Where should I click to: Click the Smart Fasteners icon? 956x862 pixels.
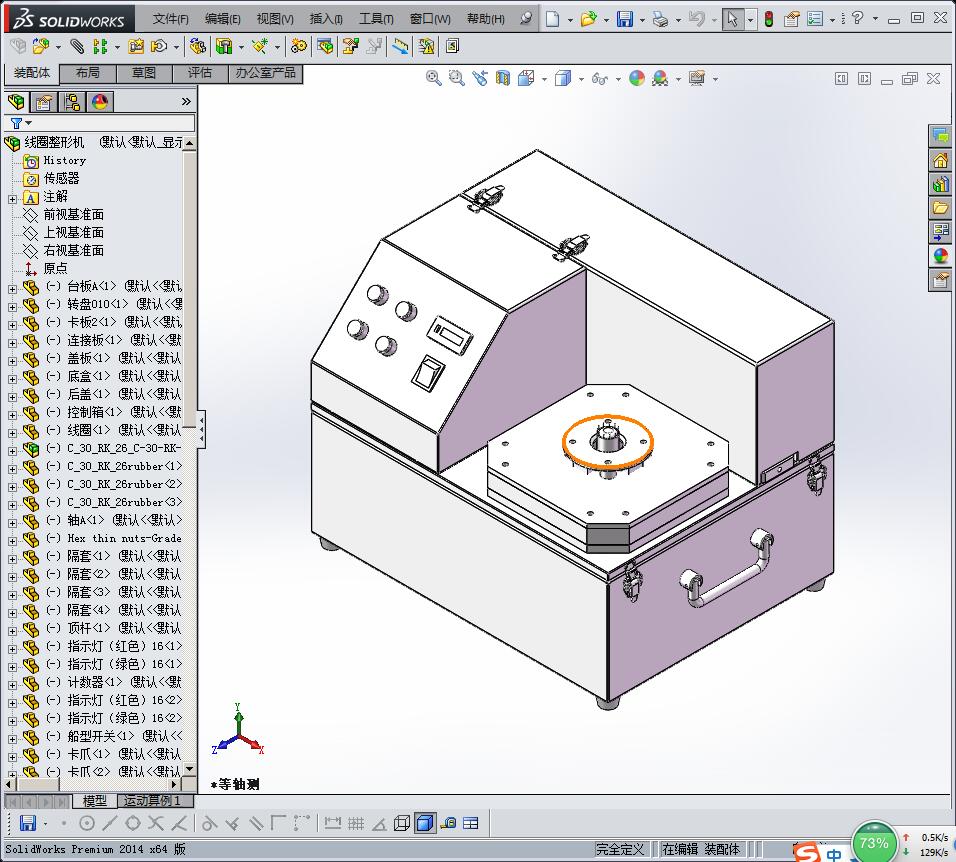[x=136, y=46]
